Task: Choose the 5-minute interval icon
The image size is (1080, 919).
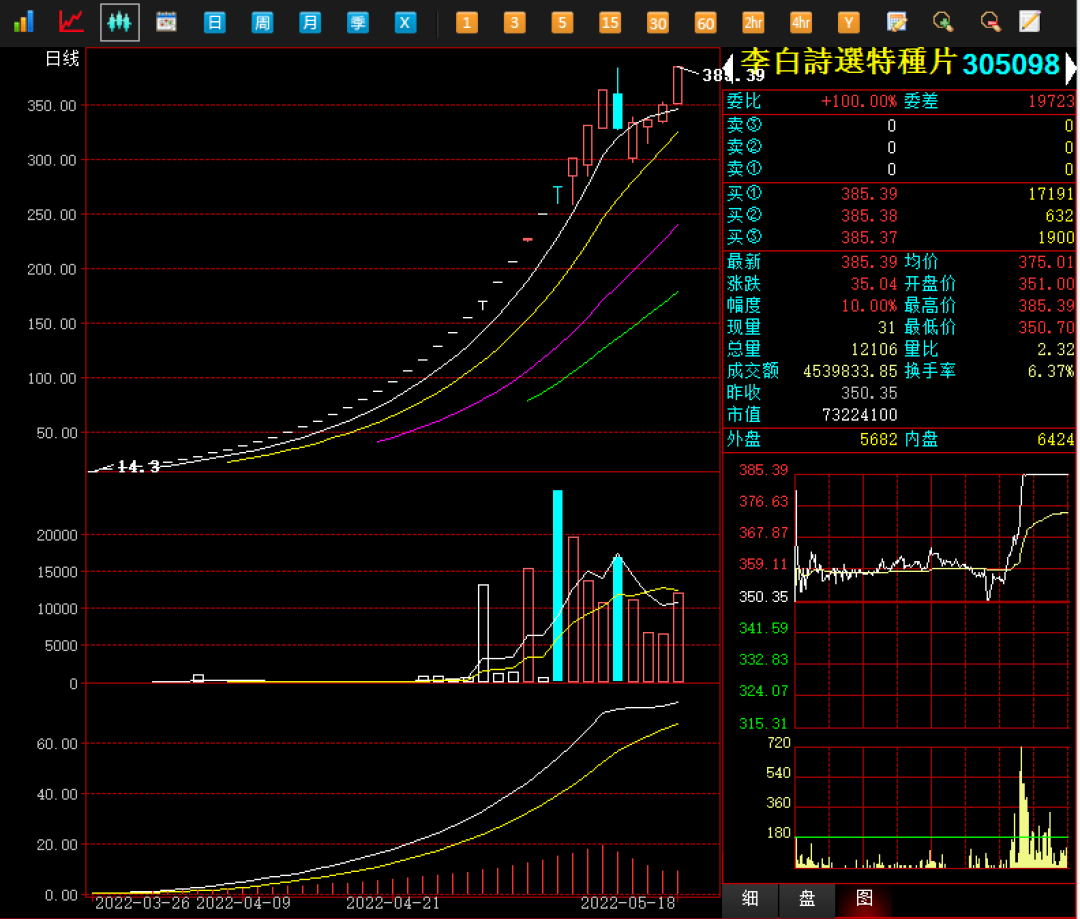Action: point(562,23)
